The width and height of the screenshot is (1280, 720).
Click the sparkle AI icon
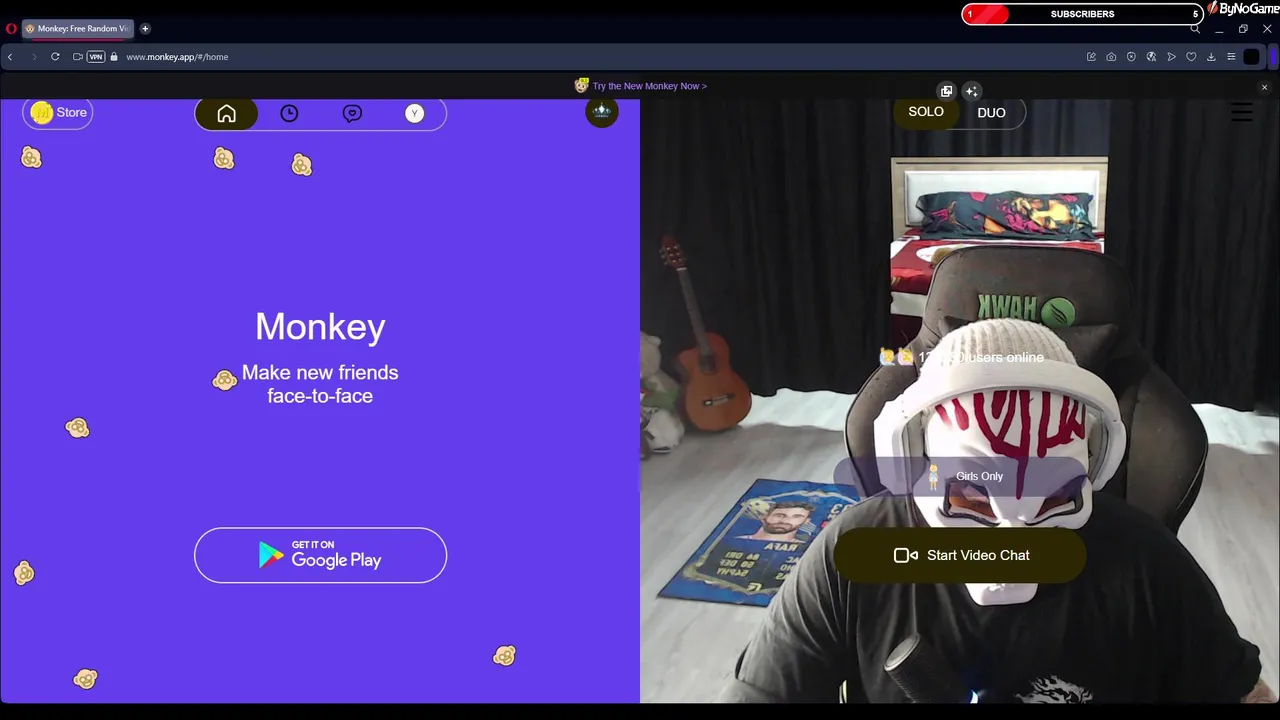point(971,91)
